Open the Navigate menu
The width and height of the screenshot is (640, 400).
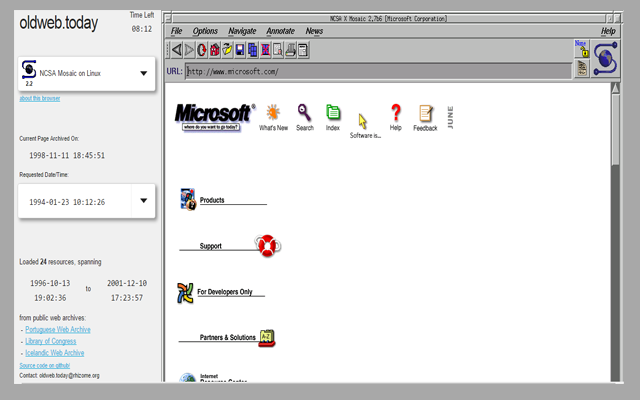[241, 31]
